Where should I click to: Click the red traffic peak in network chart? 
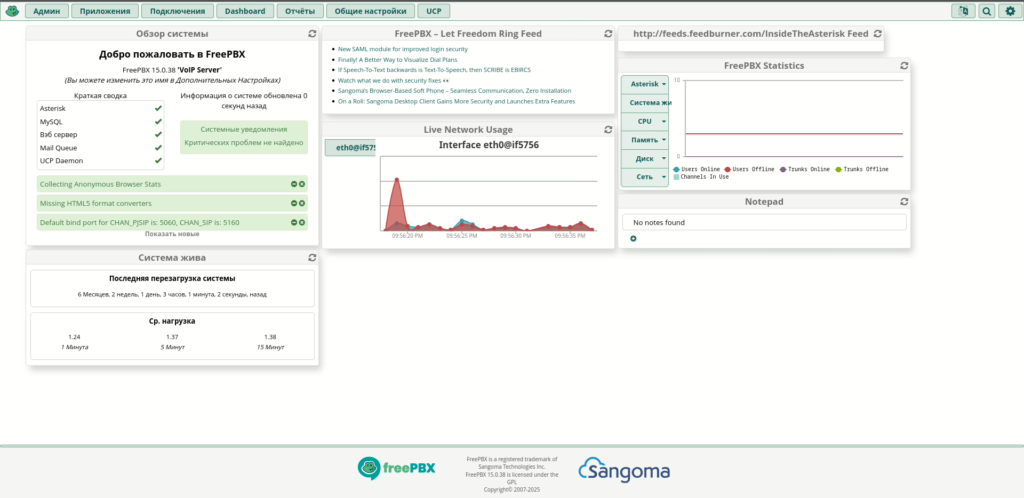(x=396, y=180)
